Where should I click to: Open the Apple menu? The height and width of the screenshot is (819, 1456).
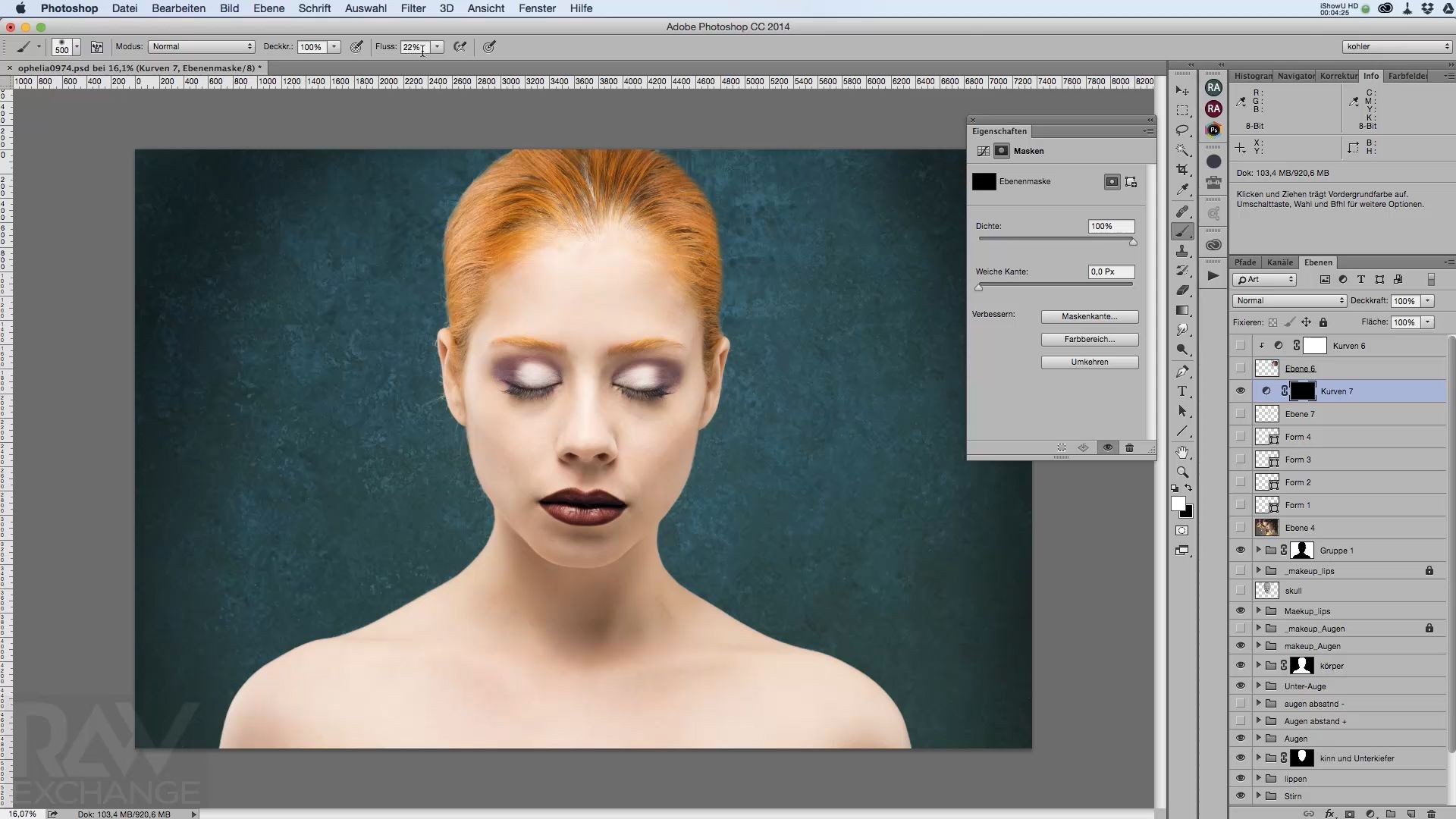[x=20, y=8]
